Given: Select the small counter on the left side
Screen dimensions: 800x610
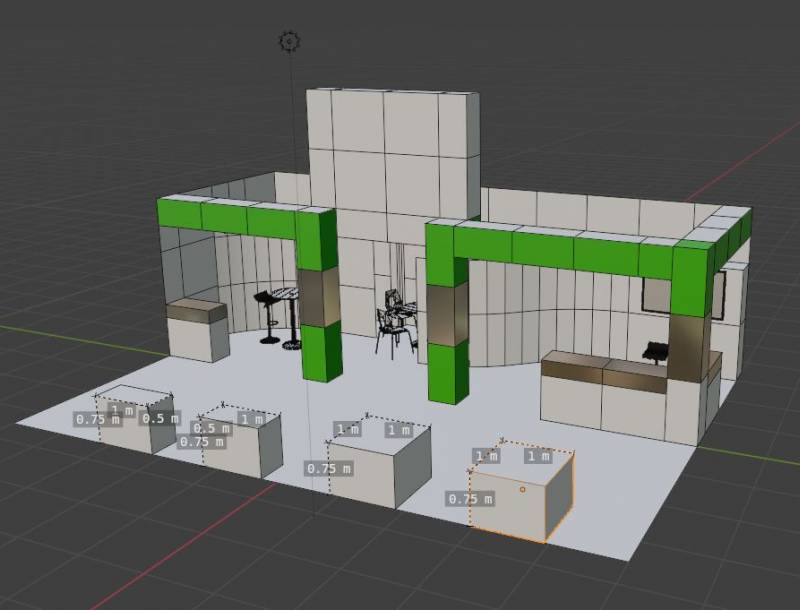Looking at the screenshot, I should tap(195, 330).
